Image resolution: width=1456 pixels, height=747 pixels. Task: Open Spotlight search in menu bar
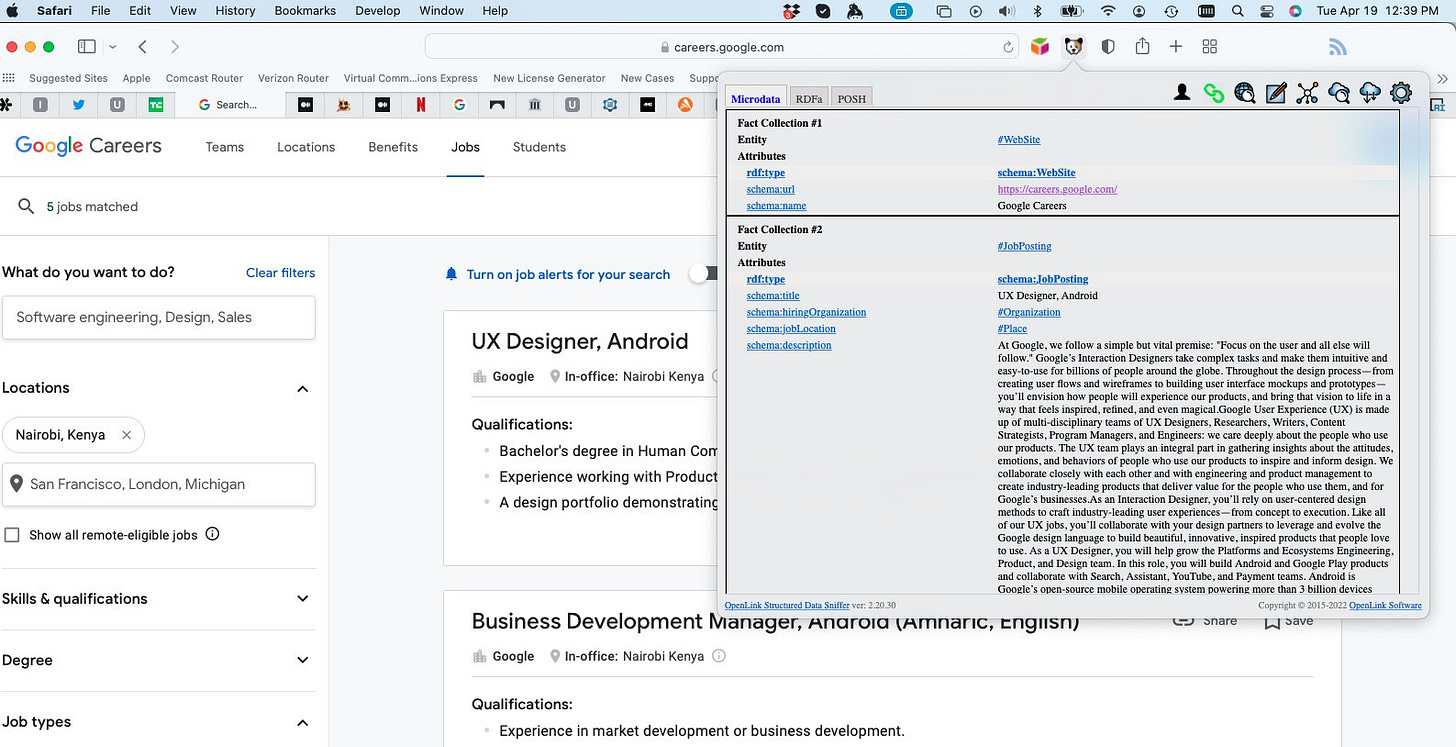point(1238,11)
